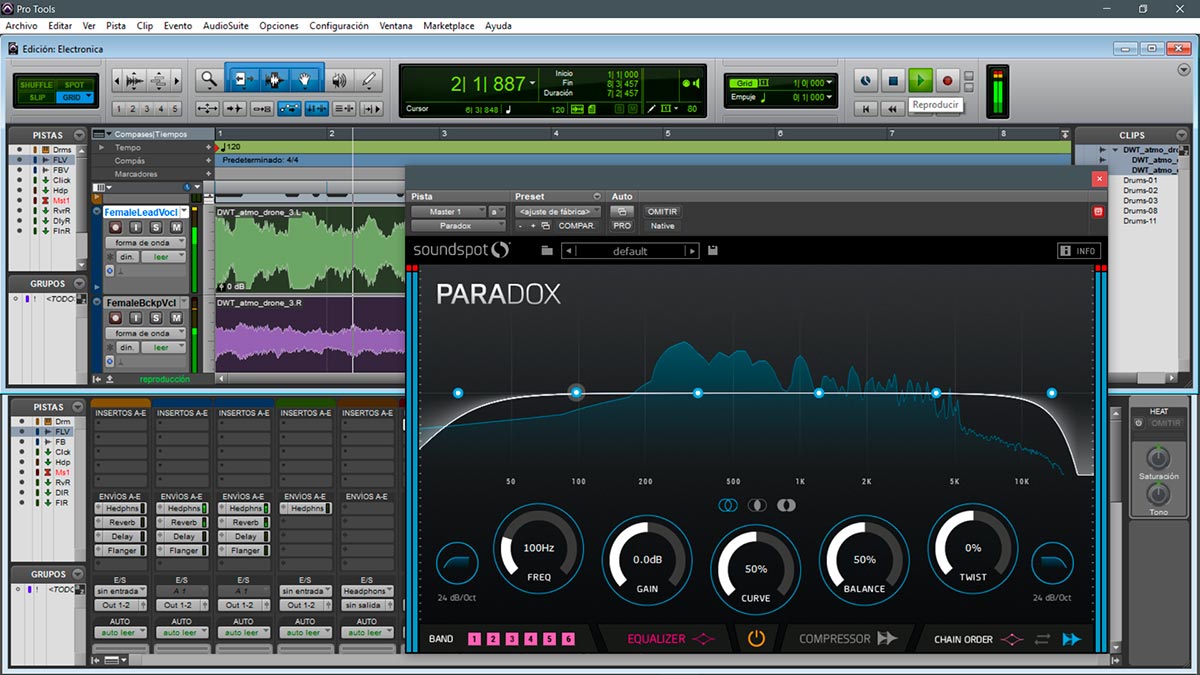Image resolution: width=1200 pixels, height=675 pixels.
Task: Click the Native button
Action: click(662, 226)
